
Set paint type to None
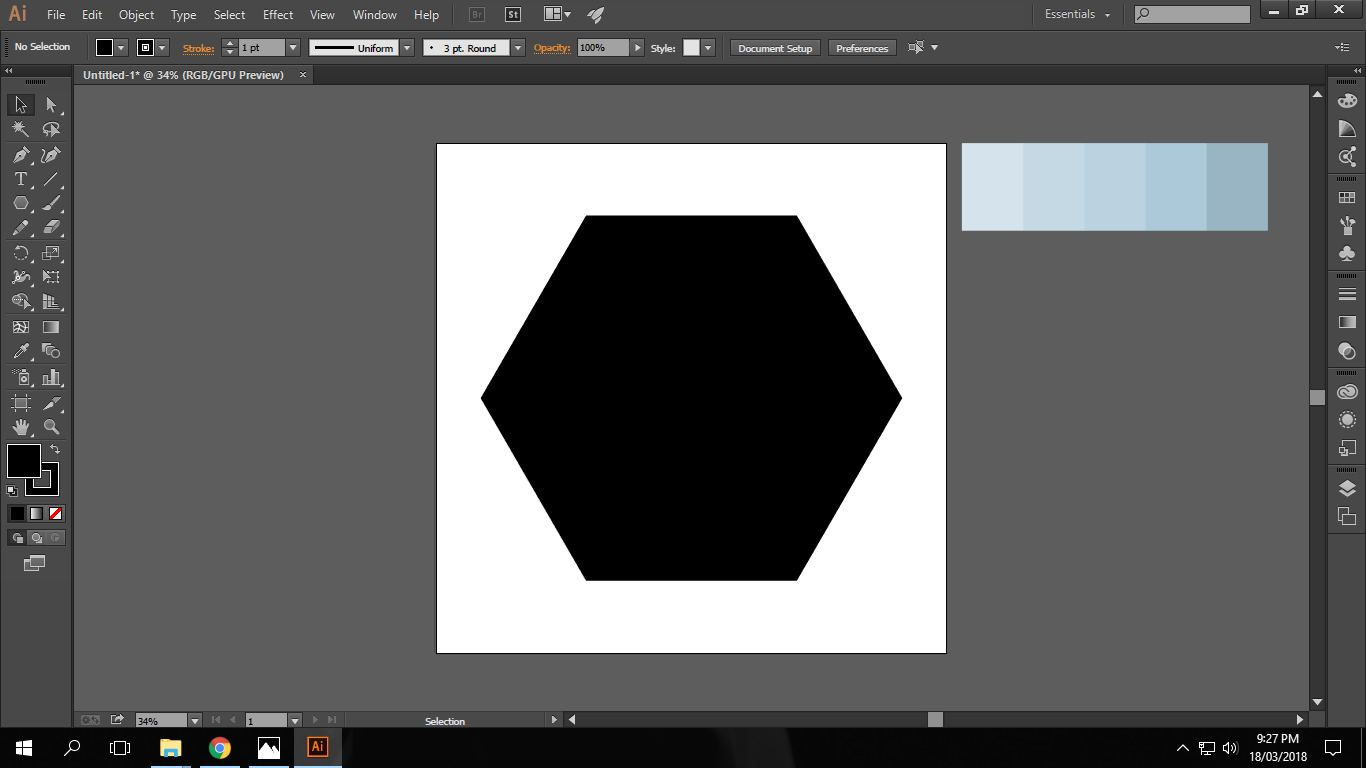[x=56, y=513]
